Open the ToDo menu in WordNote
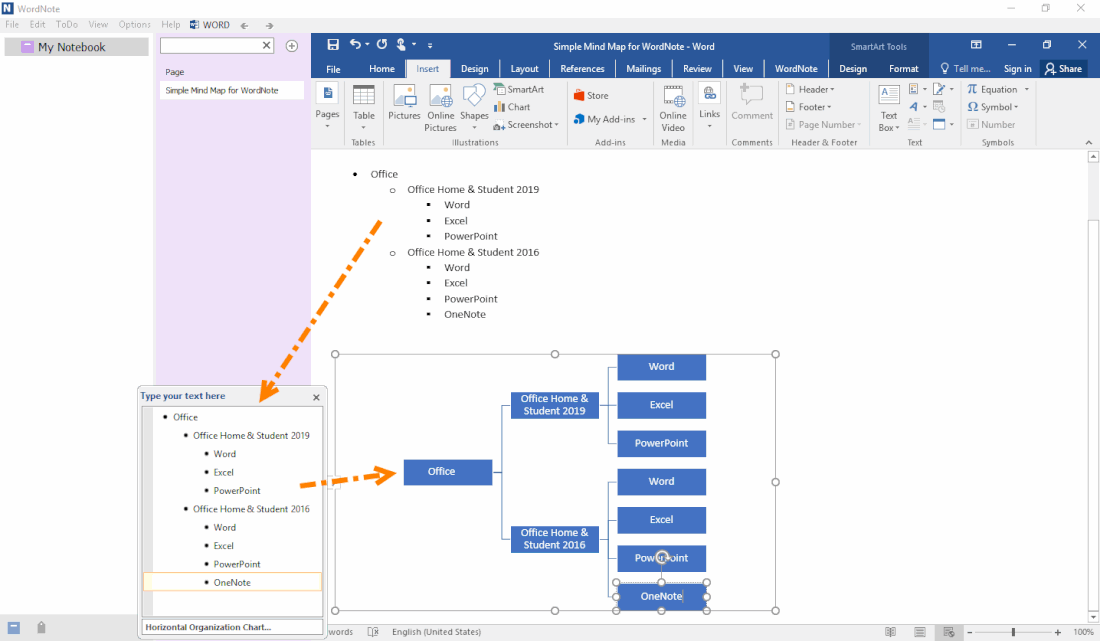The width and height of the screenshot is (1100, 641). point(67,25)
